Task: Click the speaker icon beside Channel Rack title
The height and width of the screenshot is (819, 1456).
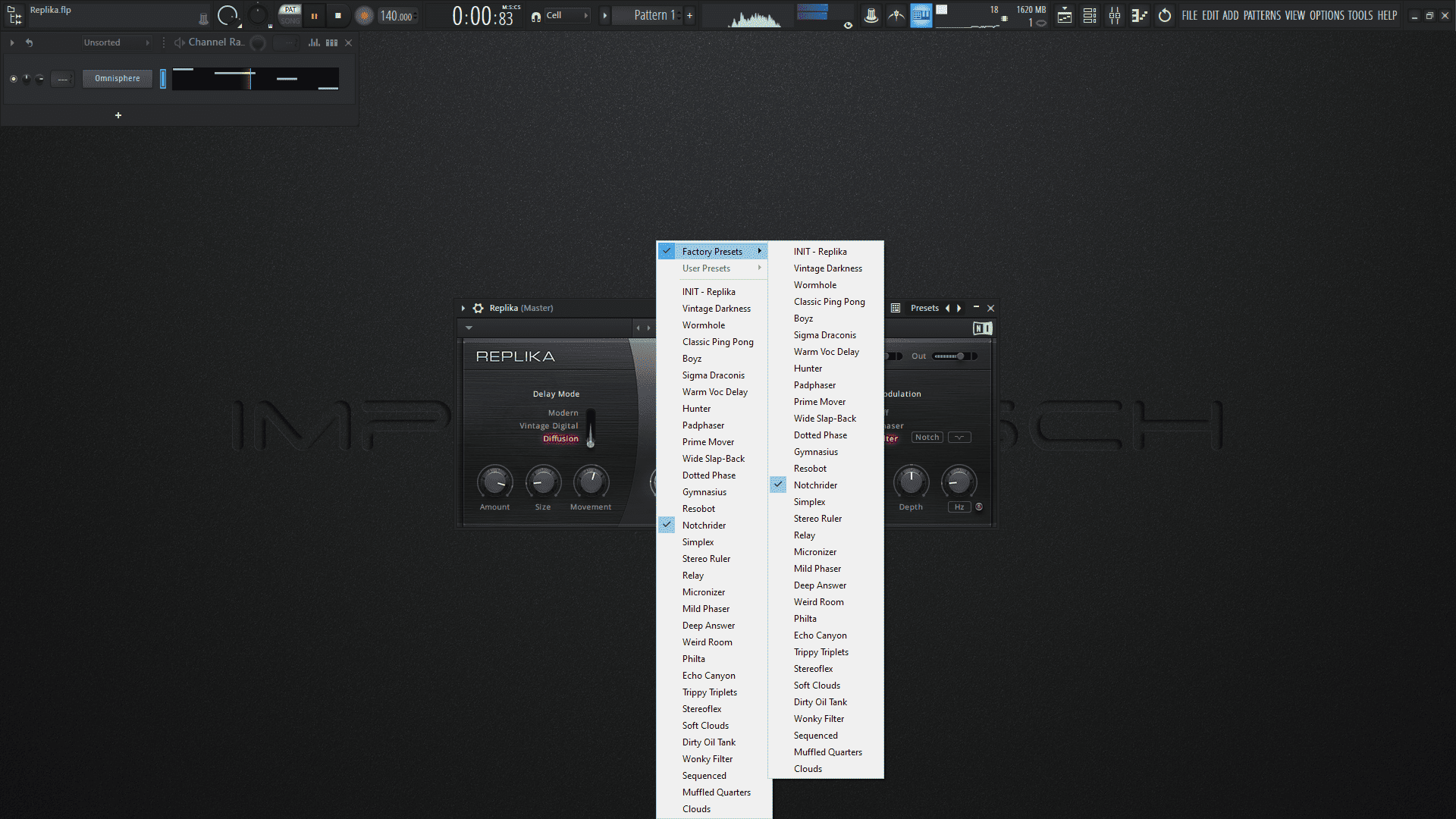Action: 180,42
